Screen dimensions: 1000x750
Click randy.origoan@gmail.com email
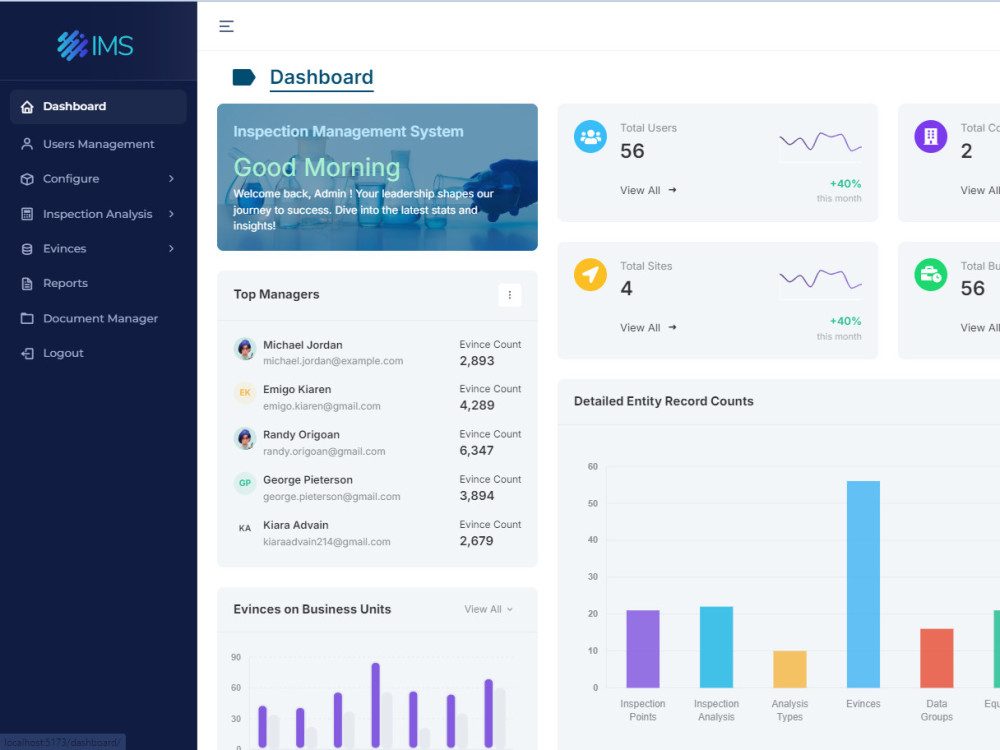pos(324,452)
